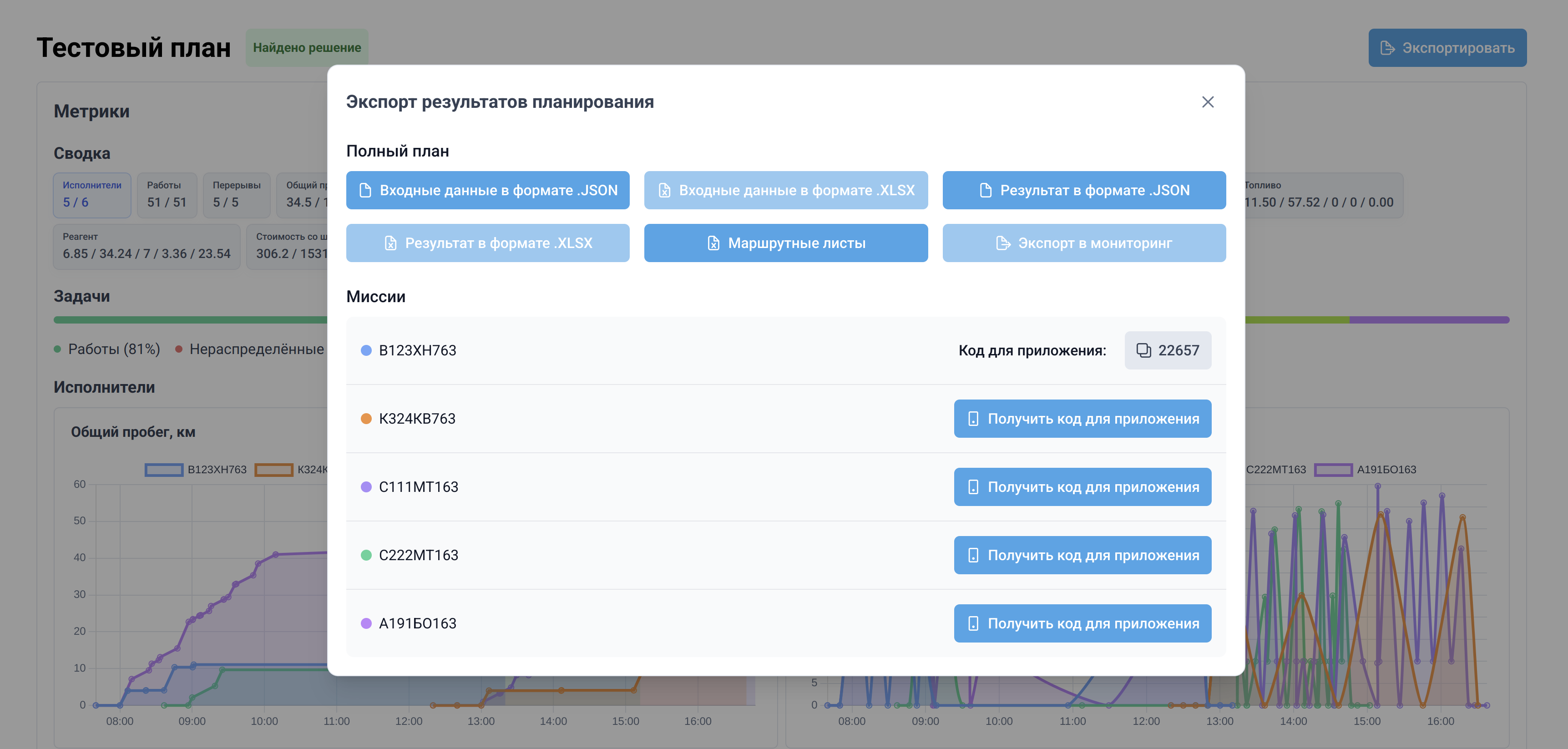Click the С111МТ163 mission name

(x=419, y=486)
